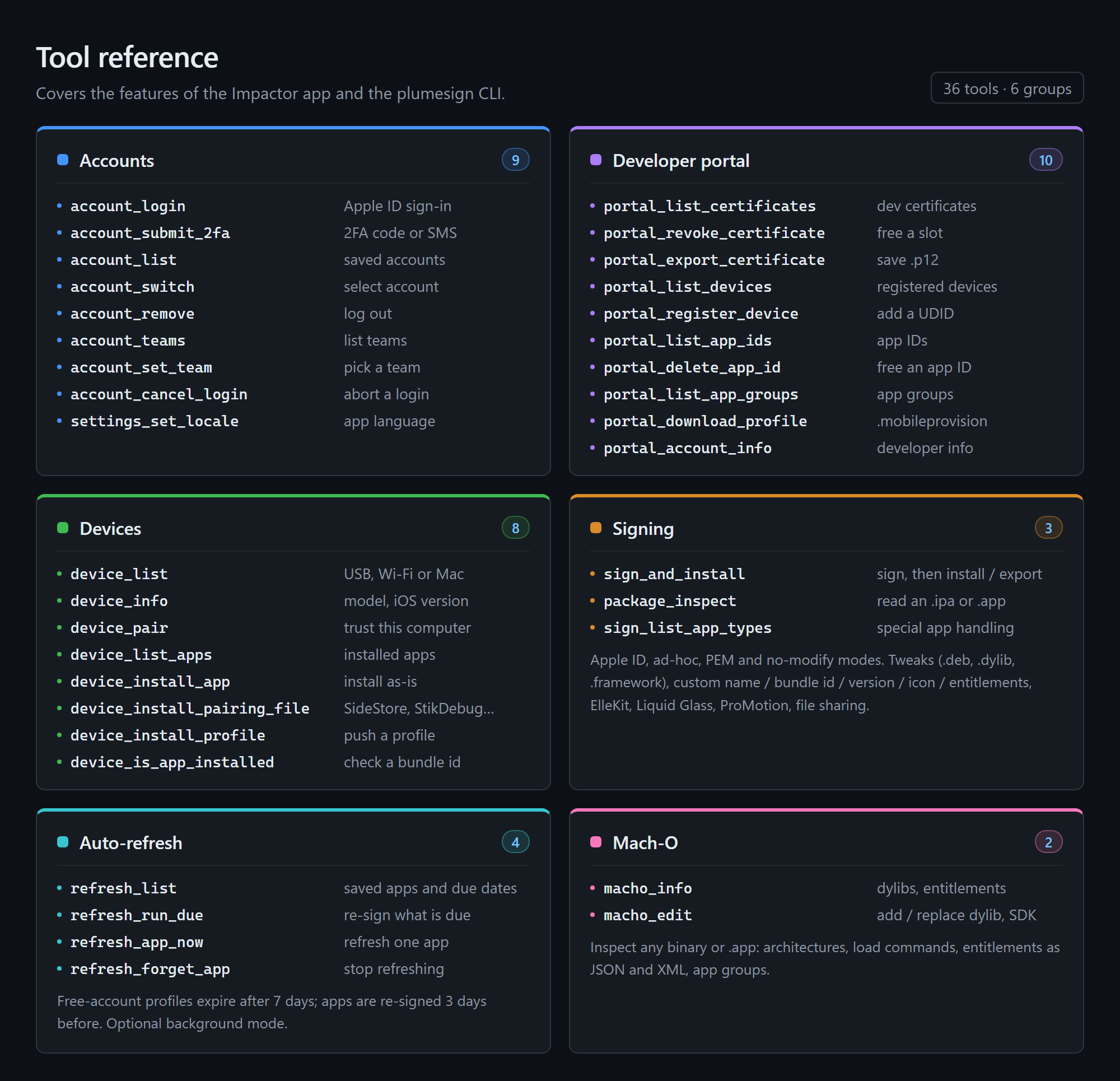
Task: Click the orange square beside Signing
Action: [596, 528]
